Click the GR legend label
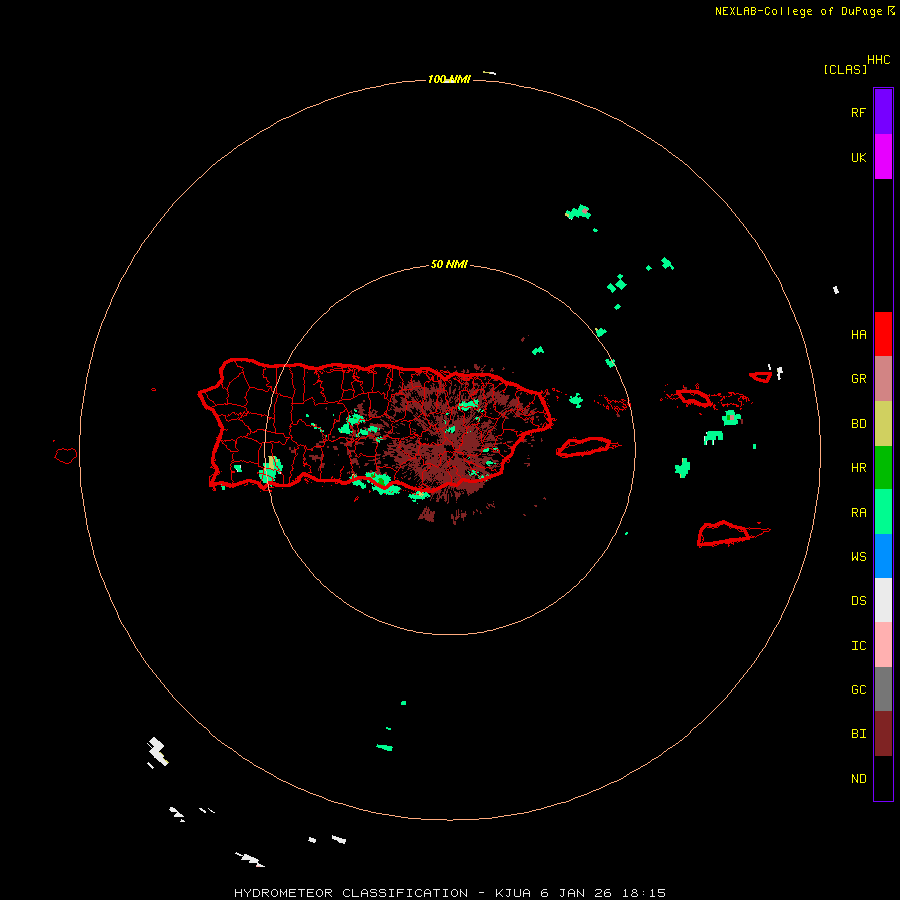The image size is (900, 900). 858,379
